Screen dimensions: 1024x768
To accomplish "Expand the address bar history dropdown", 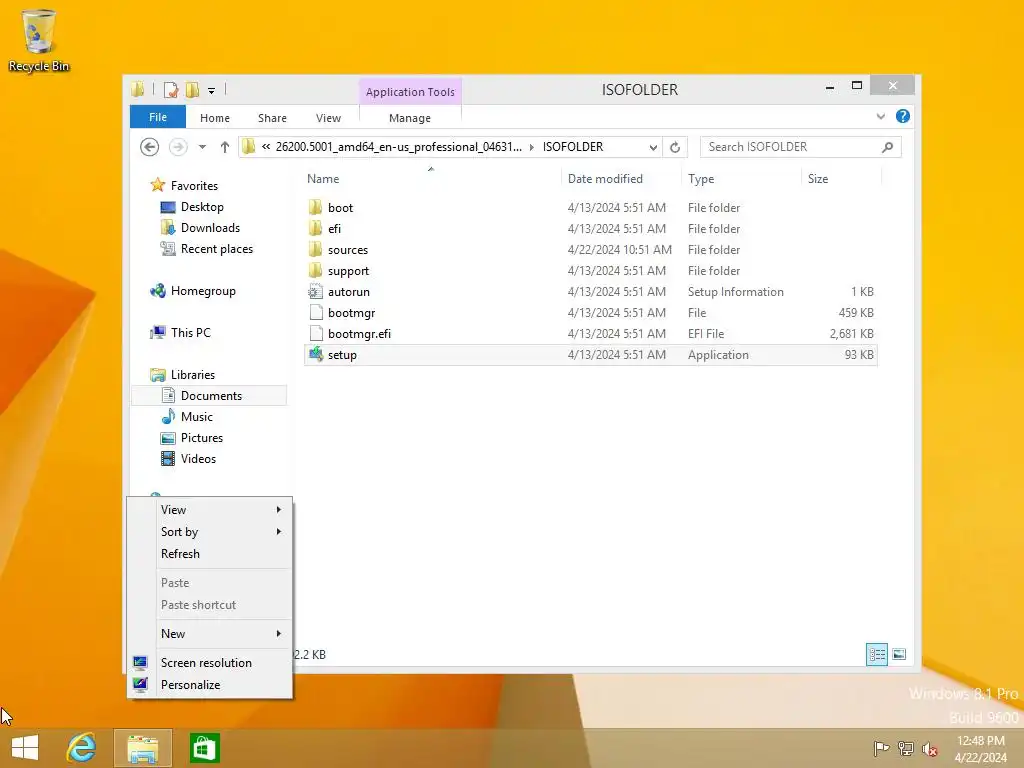I will pos(653,148).
